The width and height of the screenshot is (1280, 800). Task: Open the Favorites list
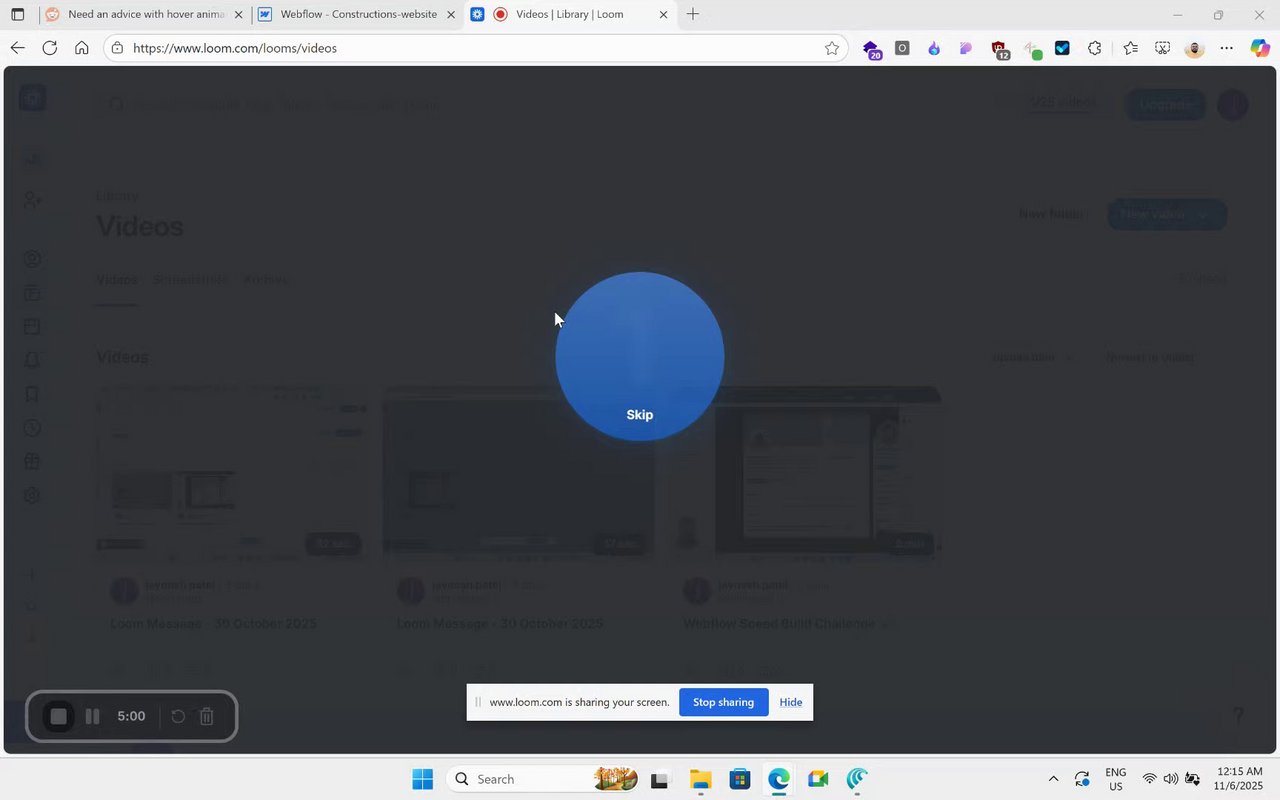pos(1130,48)
